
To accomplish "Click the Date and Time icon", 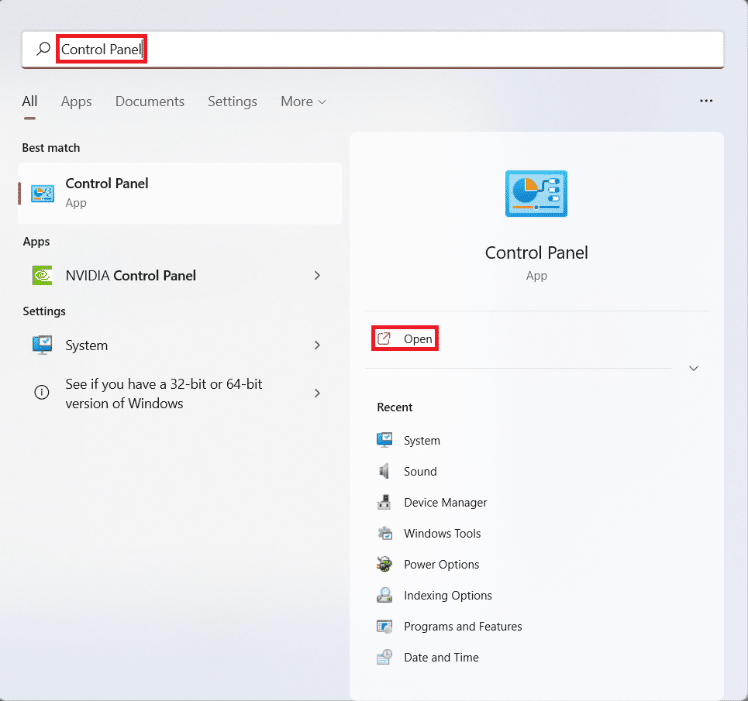I will (384, 657).
